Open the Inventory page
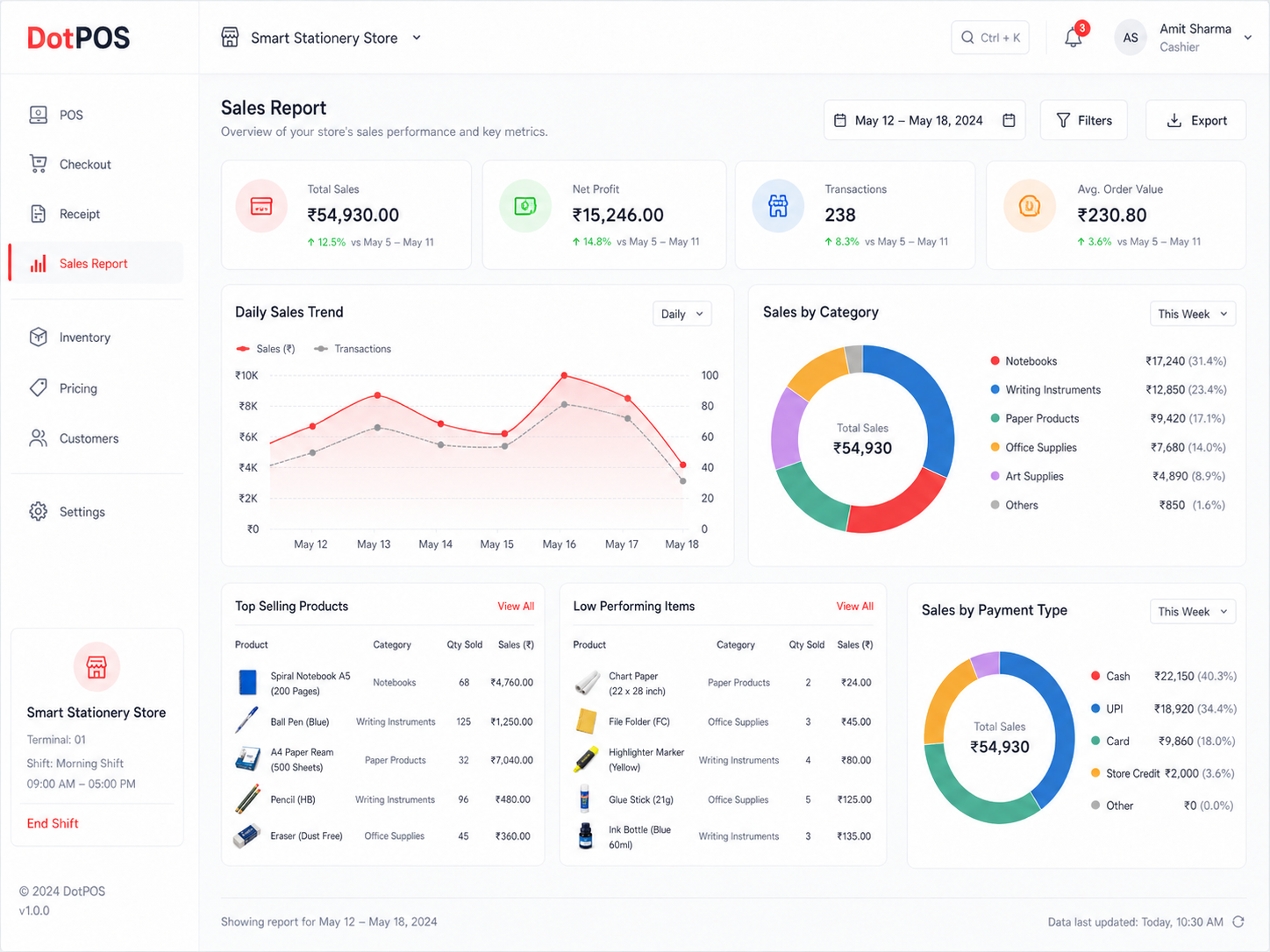 (96, 337)
